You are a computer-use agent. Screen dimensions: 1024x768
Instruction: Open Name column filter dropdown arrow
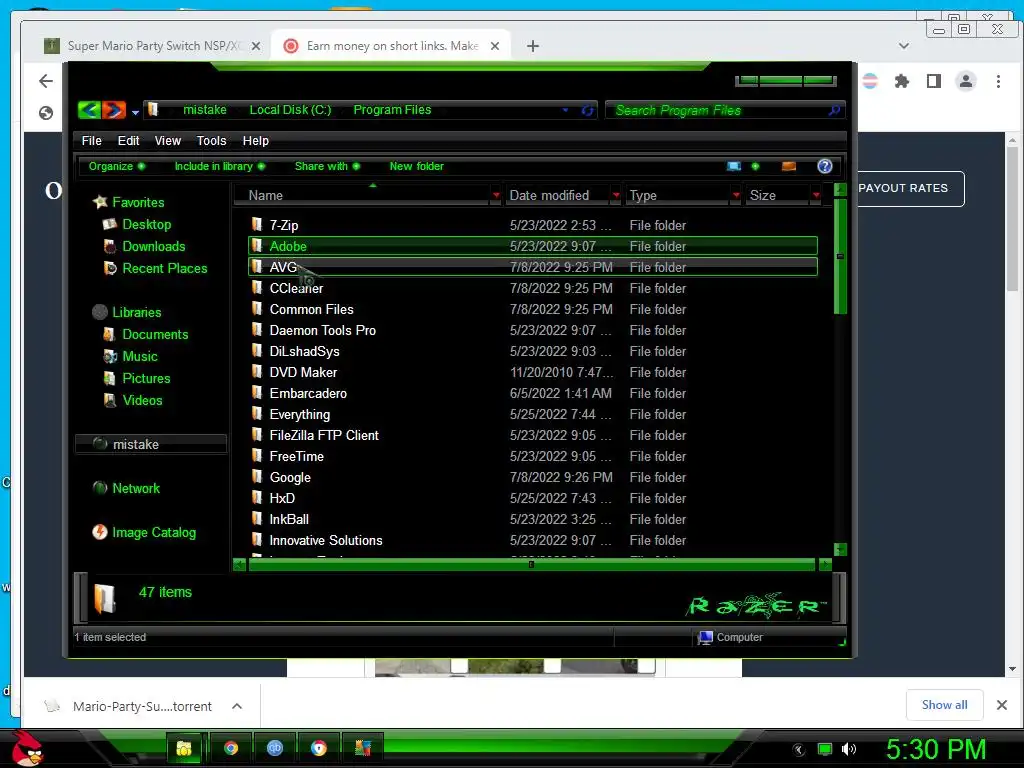click(x=496, y=195)
